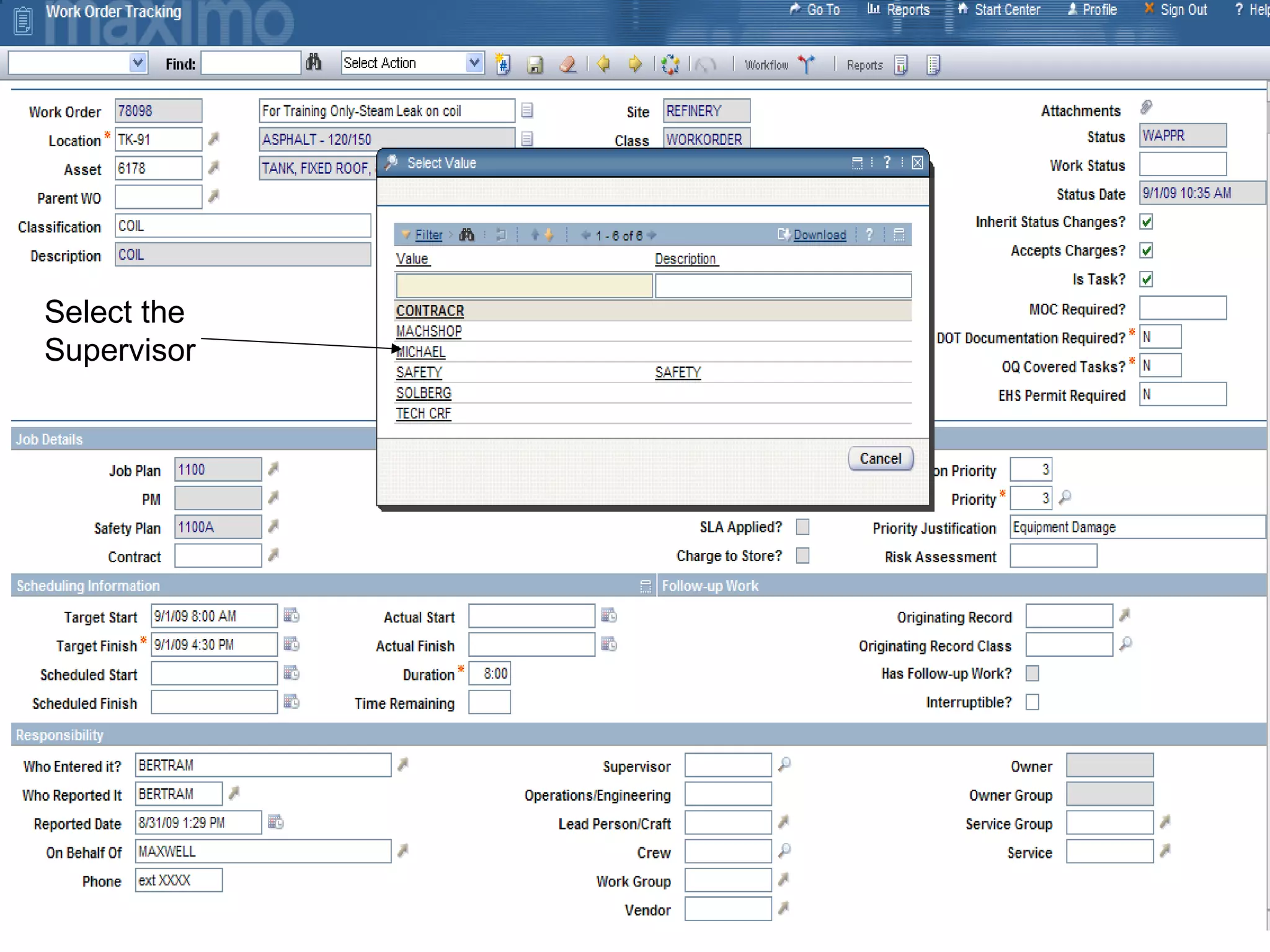Go to previous record with left arrow
Viewport: 1270px width, 952px height.
pyautogui.click(x=603, y=64)
